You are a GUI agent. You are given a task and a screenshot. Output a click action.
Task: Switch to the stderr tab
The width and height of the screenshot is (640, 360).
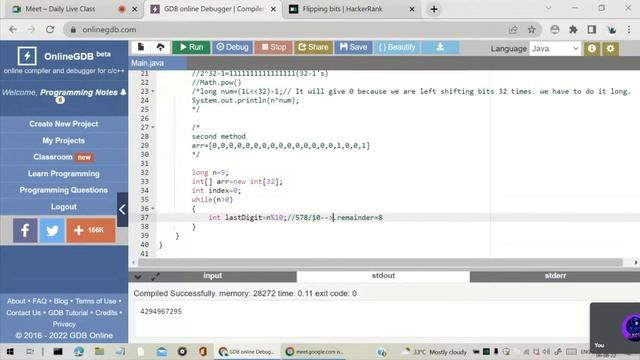pyautogui.click(x=555, y=276)
